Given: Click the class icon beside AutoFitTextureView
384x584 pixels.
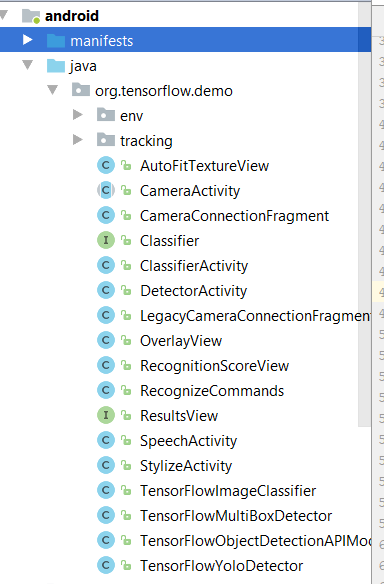Looking at the screenshot, I should coord(106,165).
